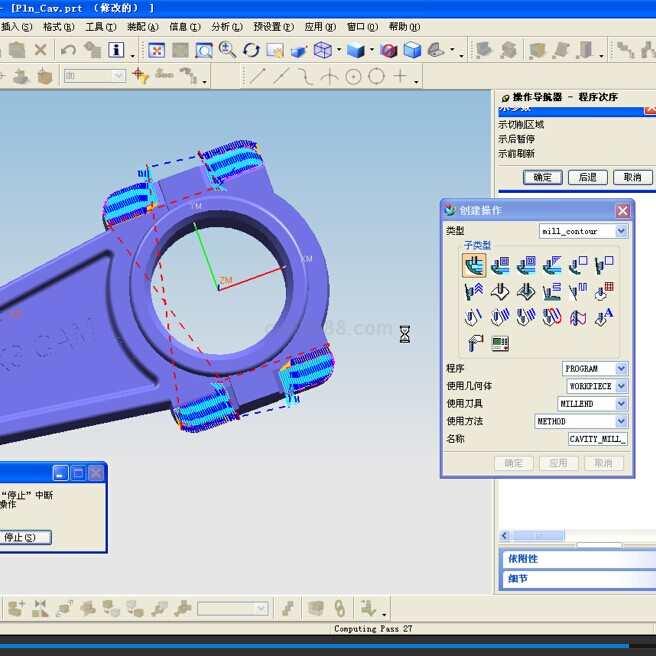This screenshot has width=656, height=656.
Task: Expand the 依附性 (Dependencies) panel section
Action: coord(523,559)
